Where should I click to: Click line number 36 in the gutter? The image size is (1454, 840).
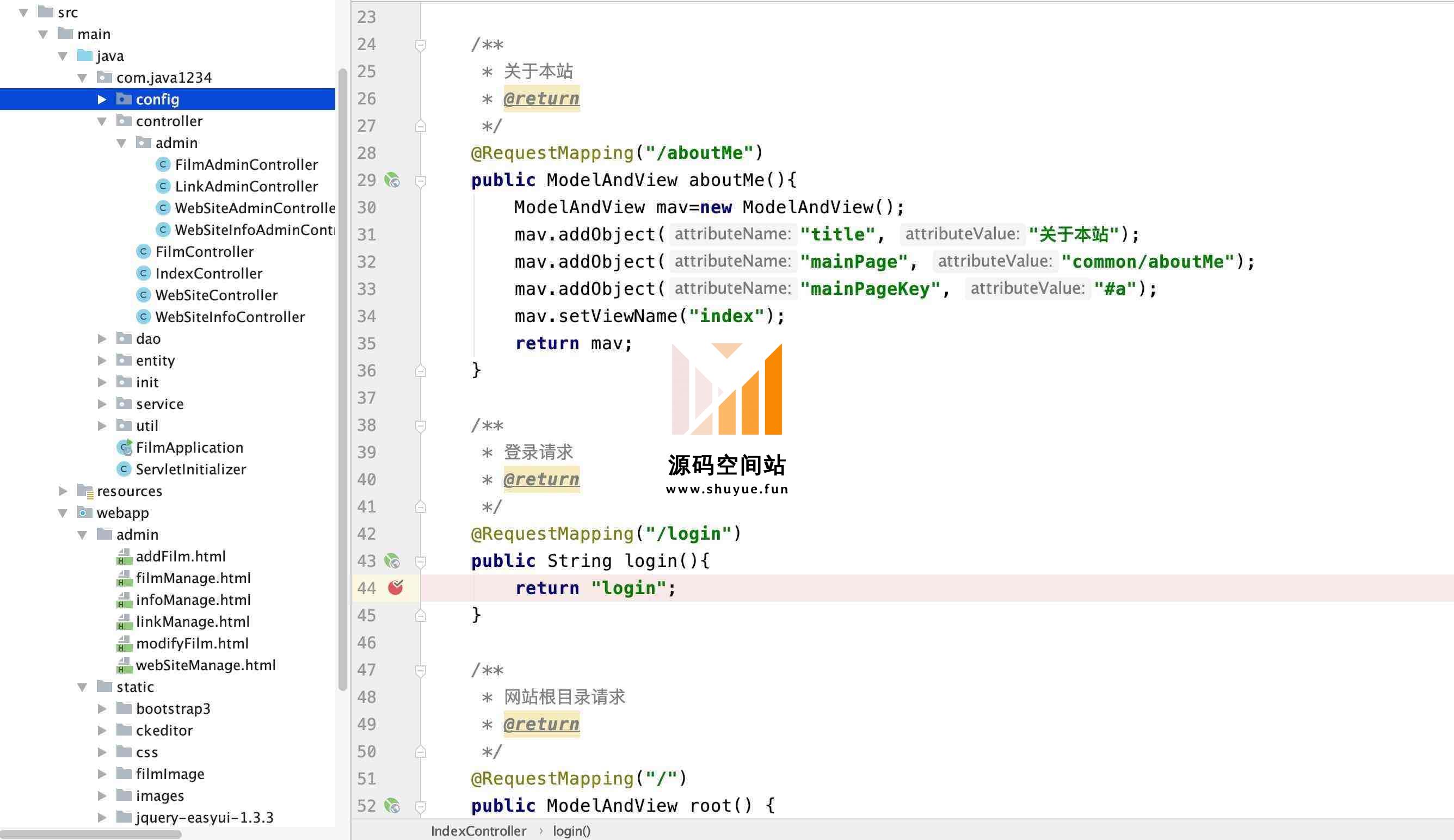coord(366,370)
